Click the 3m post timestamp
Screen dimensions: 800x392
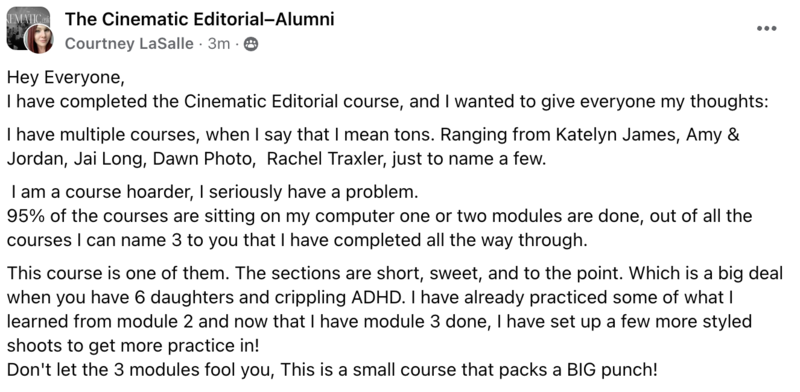[x=219, y=44]
